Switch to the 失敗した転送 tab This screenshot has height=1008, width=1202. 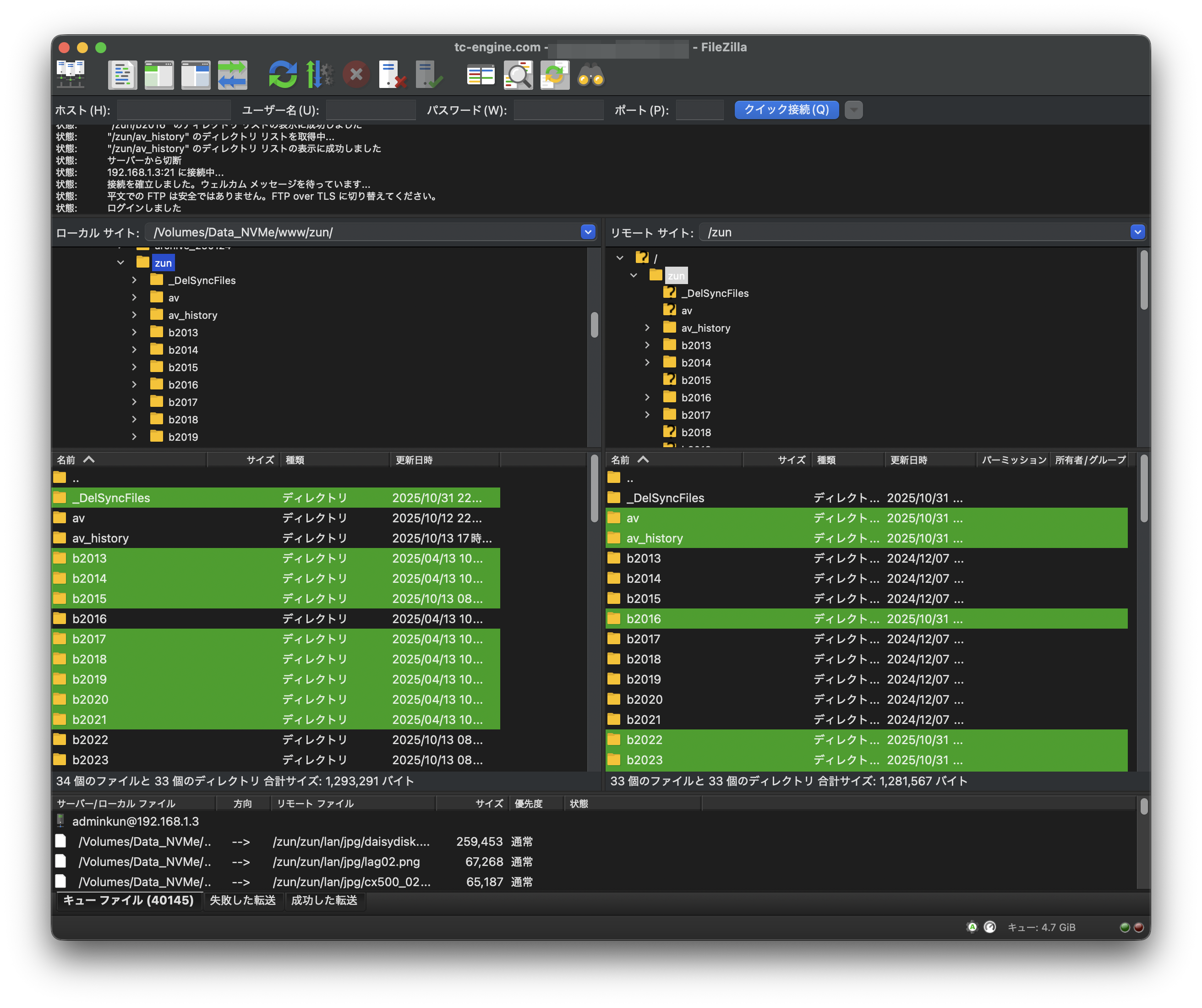click(x=243, y=900)
